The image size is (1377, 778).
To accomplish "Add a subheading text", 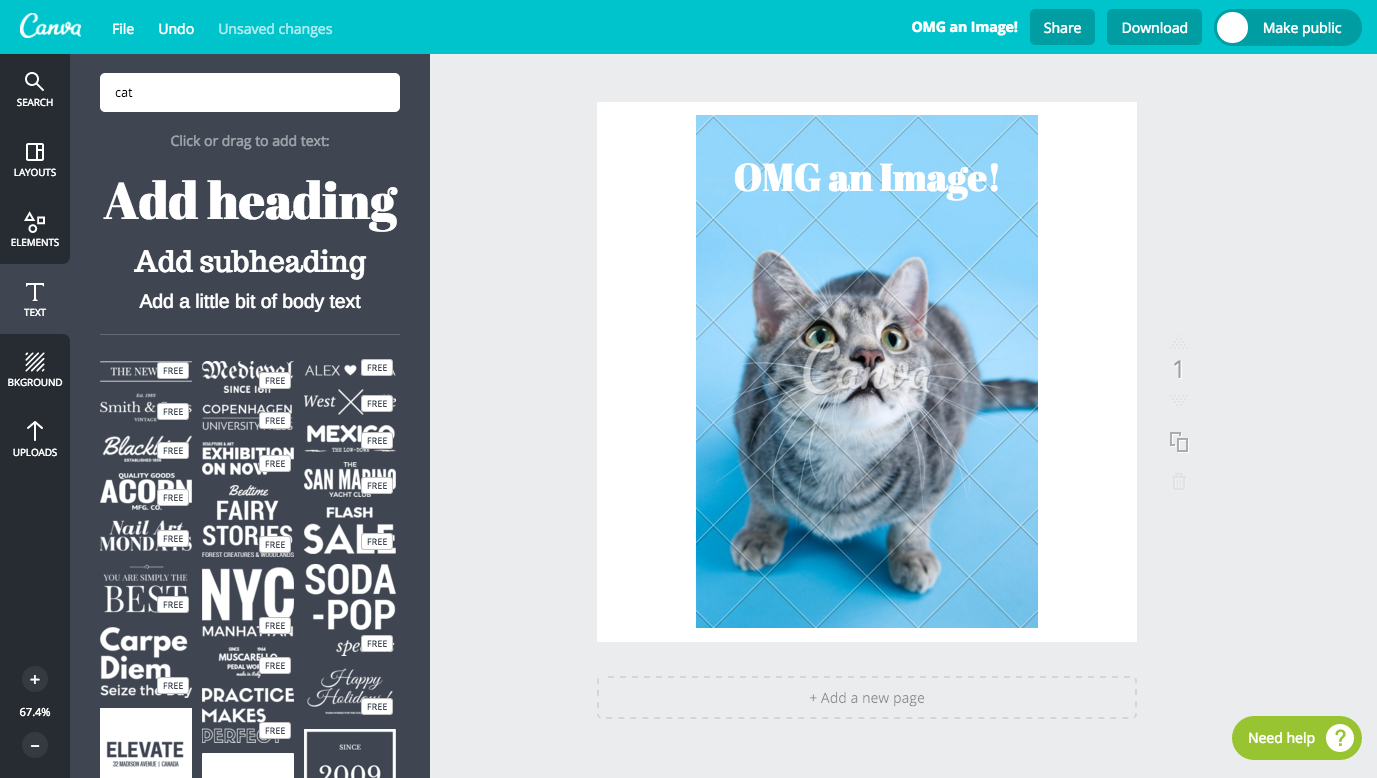I will pyautogui.click(x=250, y=261).
